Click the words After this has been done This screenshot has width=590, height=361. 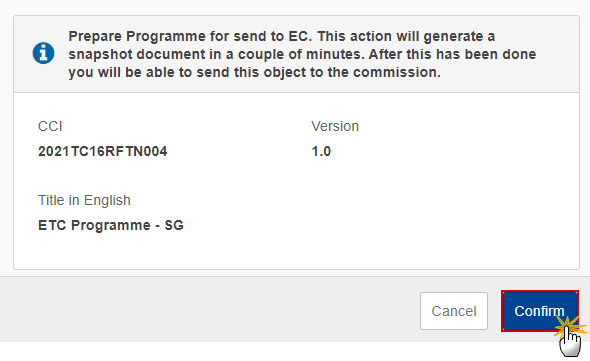tap(452, 54)
